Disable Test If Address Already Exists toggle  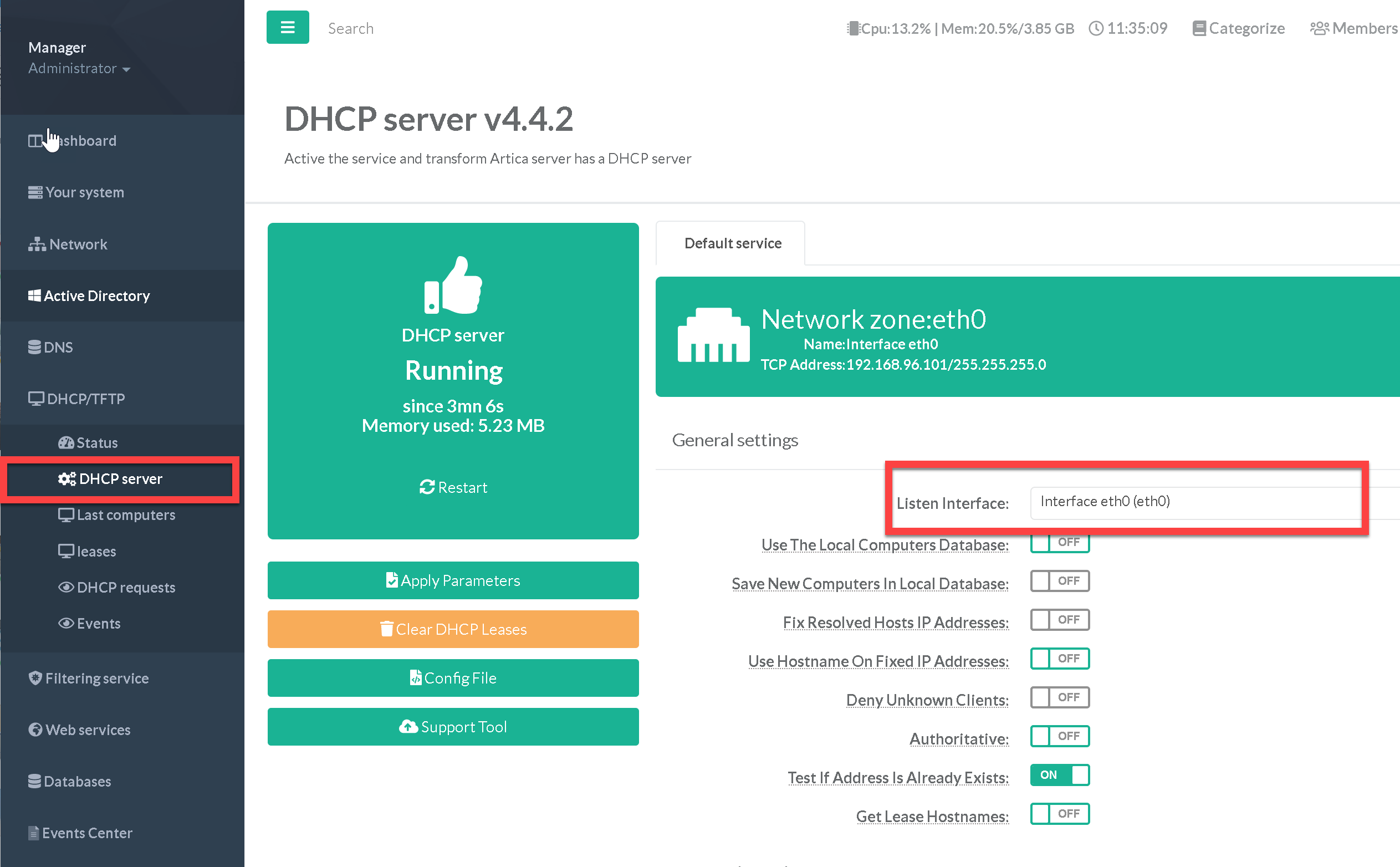pyautogui.click(x=1059, y=774)
